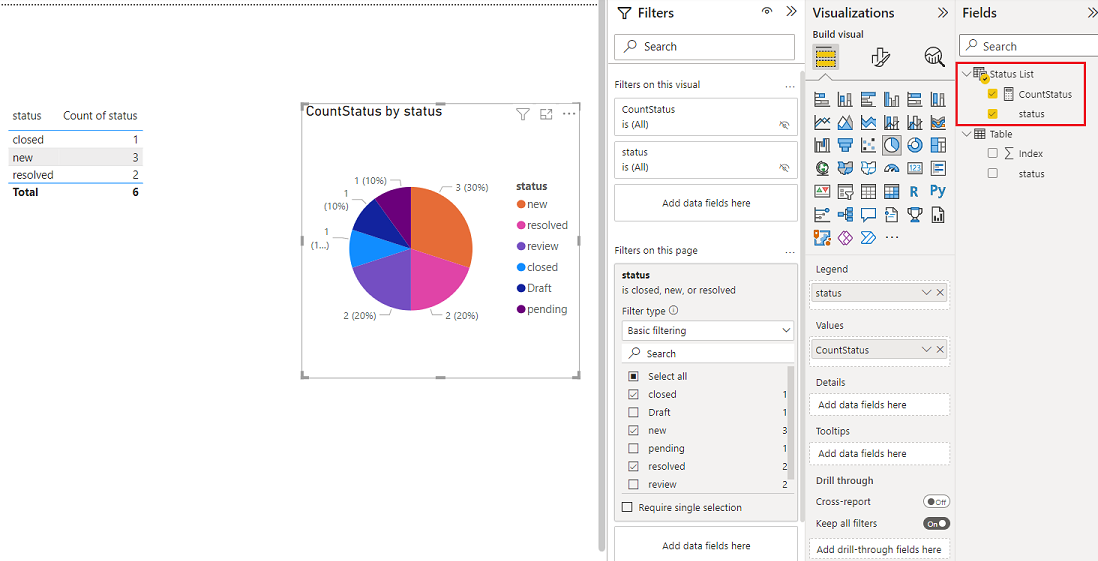Click the Tooltips data fields well
Screen dimensions: 1098x561
[x=880, y=453]
